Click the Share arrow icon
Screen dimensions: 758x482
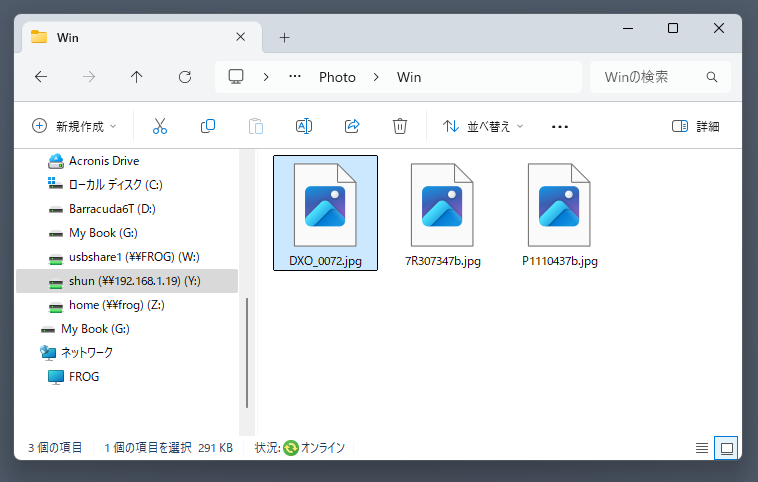click(x=352, y=126)
